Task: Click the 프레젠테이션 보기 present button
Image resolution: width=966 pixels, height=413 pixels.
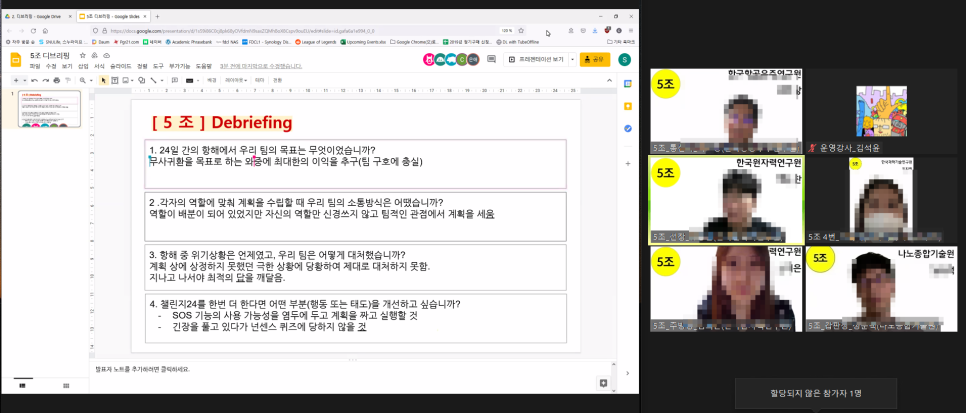Action: click(x=536, y=59)
